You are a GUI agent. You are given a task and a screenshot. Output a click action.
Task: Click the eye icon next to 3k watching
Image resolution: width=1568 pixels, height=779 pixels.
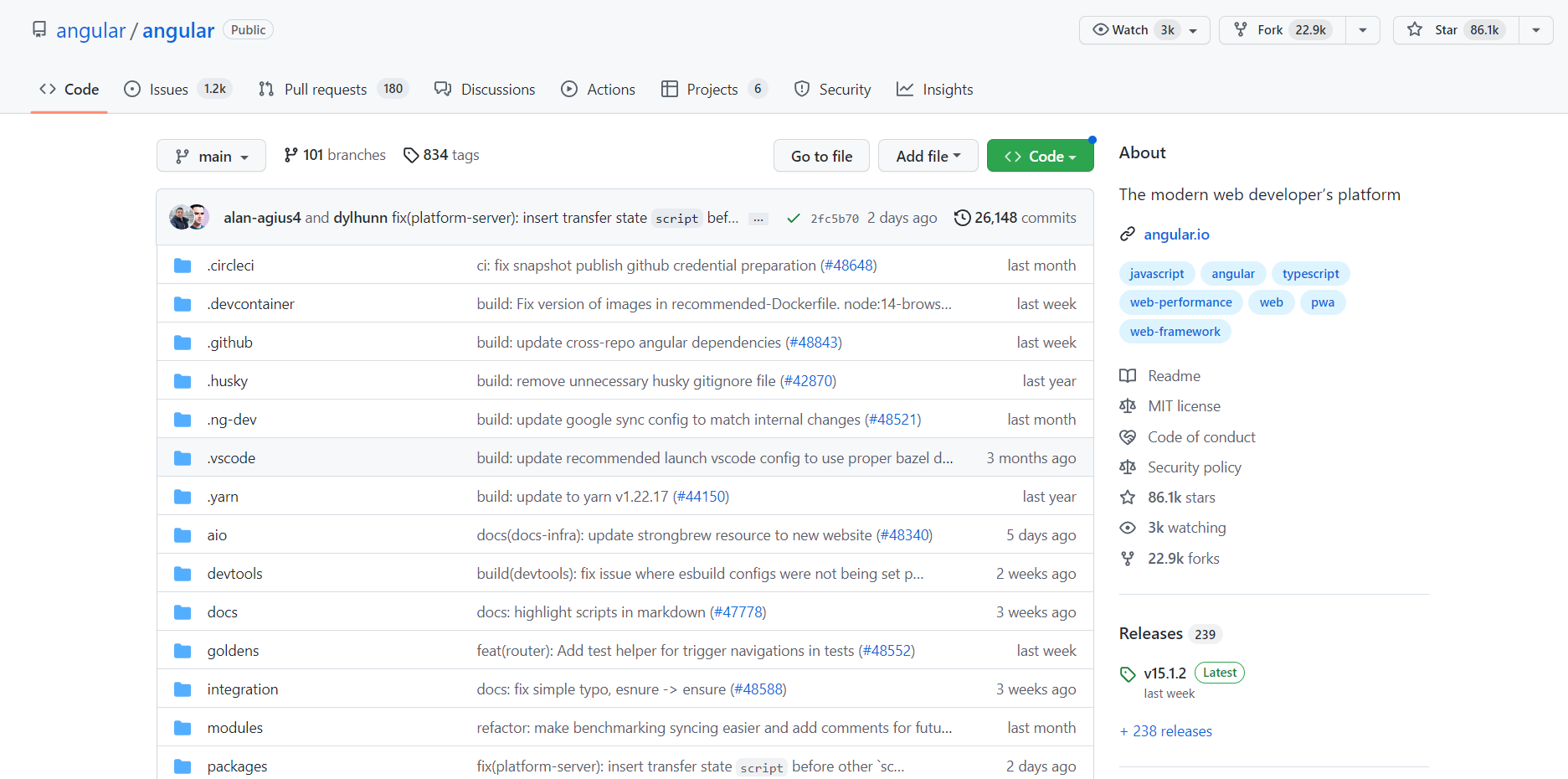tap(1128, 528)
